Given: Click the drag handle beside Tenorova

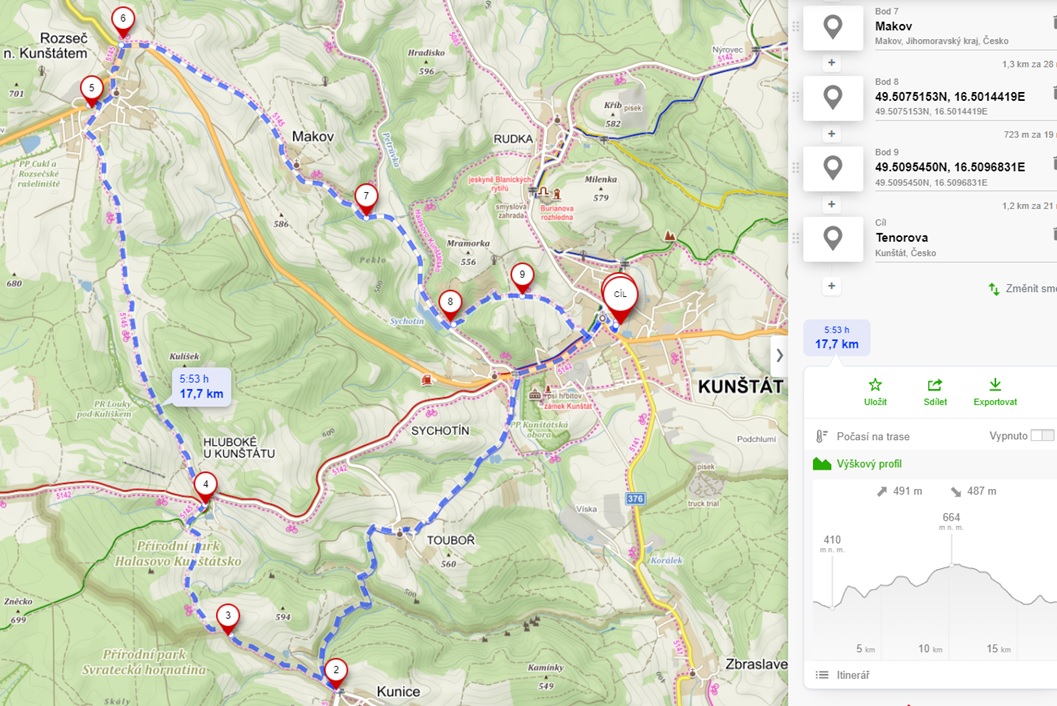Looking at the screenshot, I should point(796,239).
